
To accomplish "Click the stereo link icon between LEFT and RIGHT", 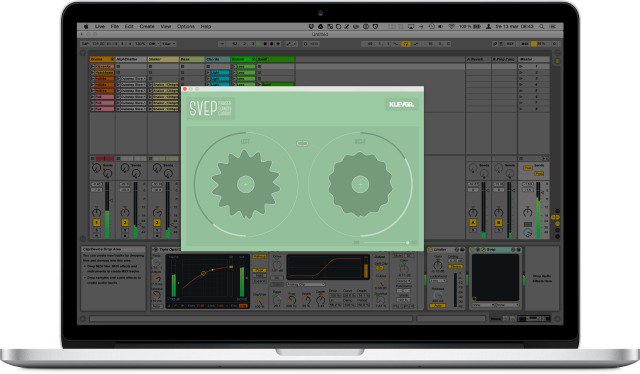I will (302, 143).
